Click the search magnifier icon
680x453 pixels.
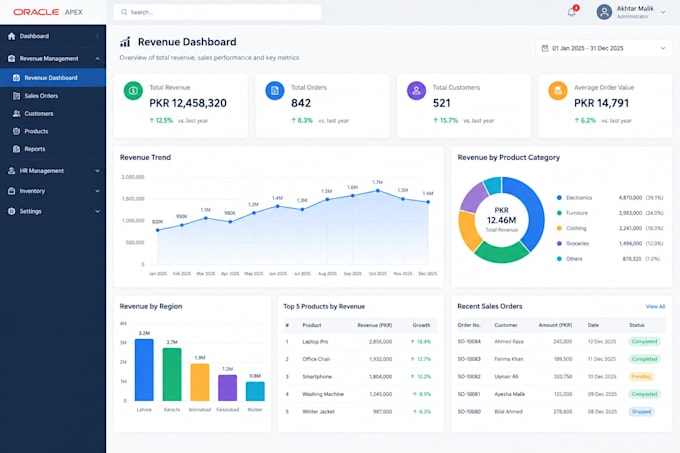coord(124,12)
